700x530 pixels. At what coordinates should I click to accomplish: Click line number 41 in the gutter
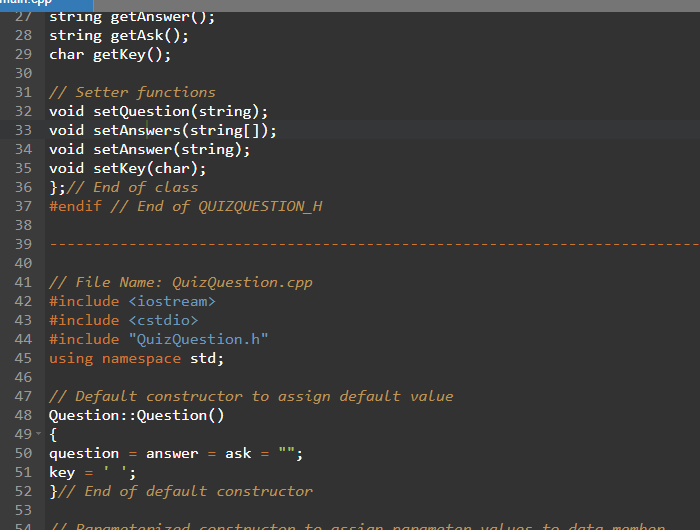24,282
